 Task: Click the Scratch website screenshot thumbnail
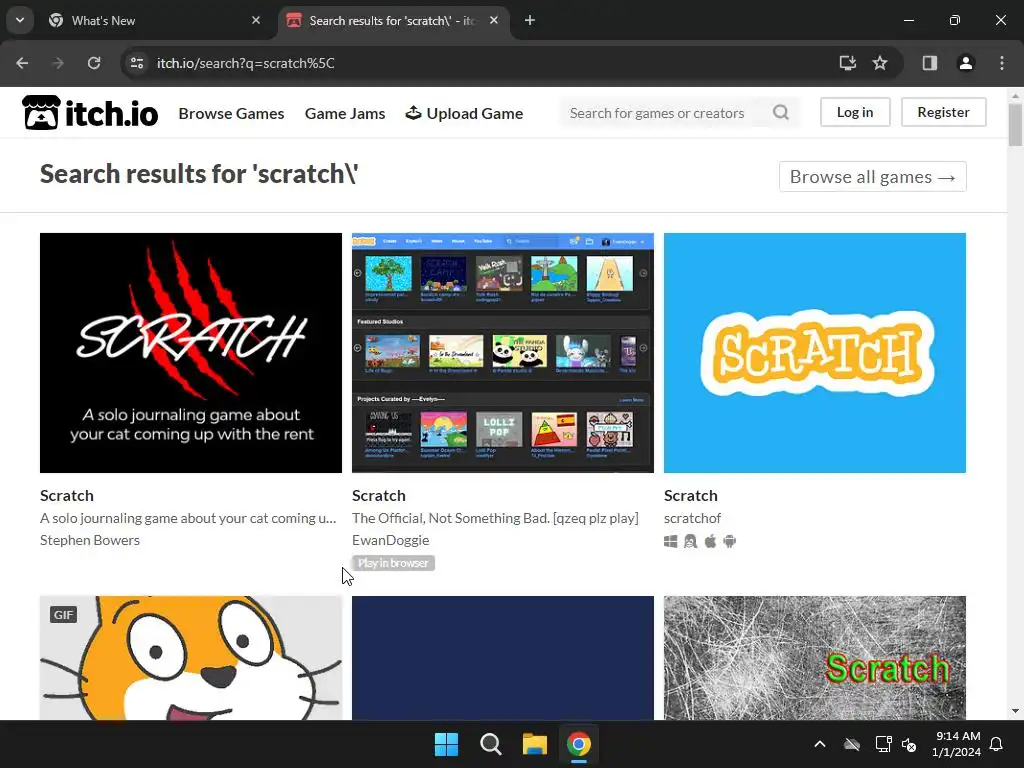coord(503,353)
